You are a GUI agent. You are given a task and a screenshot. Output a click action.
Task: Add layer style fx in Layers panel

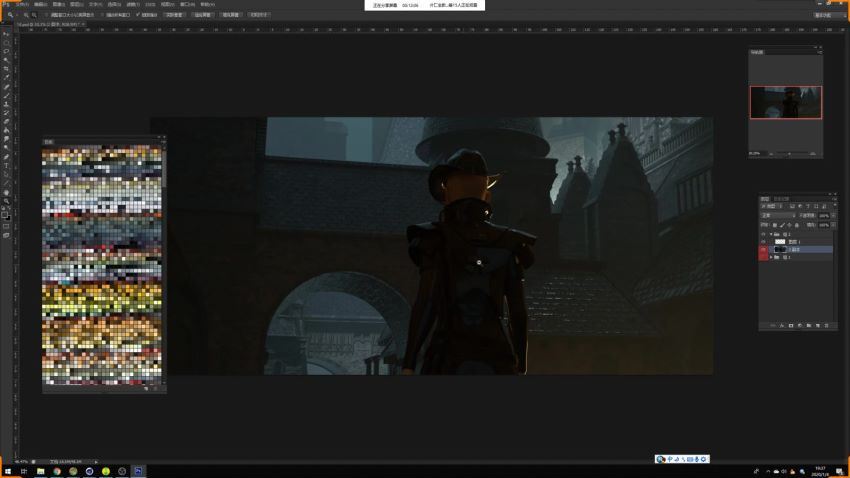(781, 326)
